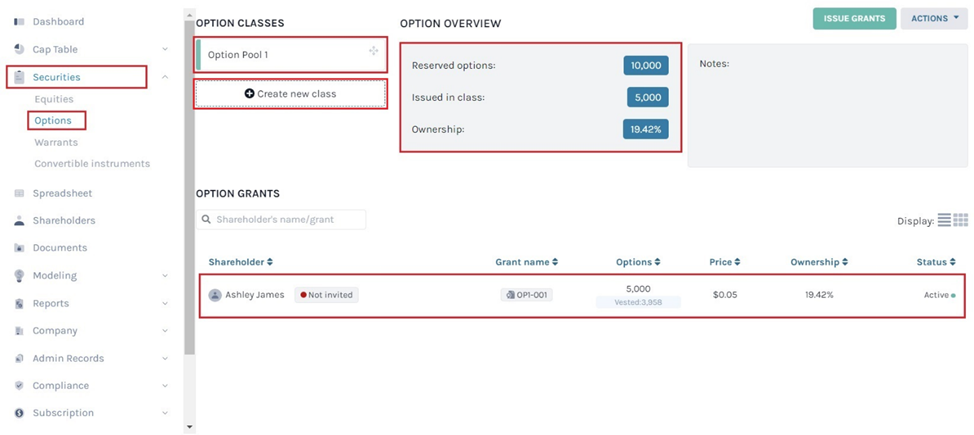Viewport: 974px width, 435px height.
Task: Click the Shareholder's name/grant search field
Action: 281,219
